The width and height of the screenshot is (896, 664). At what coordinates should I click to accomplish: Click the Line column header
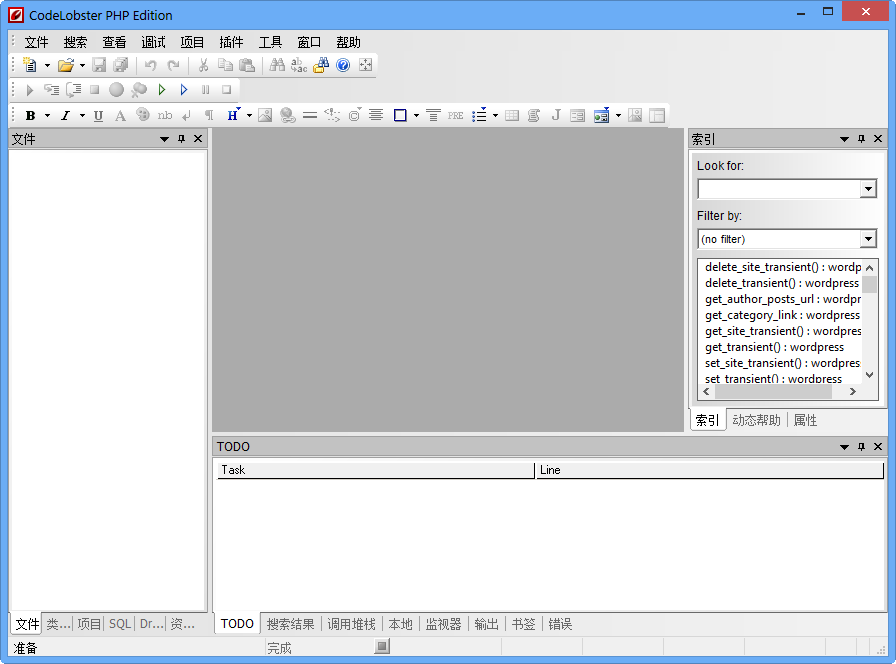710,470
